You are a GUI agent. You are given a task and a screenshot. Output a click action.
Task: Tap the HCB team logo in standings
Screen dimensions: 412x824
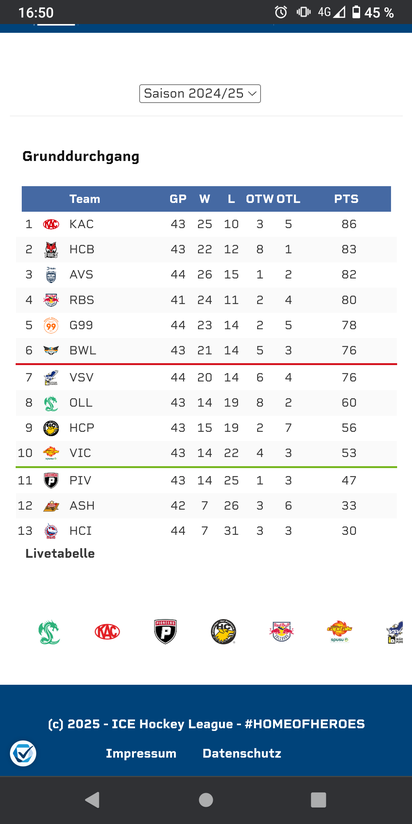click(x=51, y=250)
